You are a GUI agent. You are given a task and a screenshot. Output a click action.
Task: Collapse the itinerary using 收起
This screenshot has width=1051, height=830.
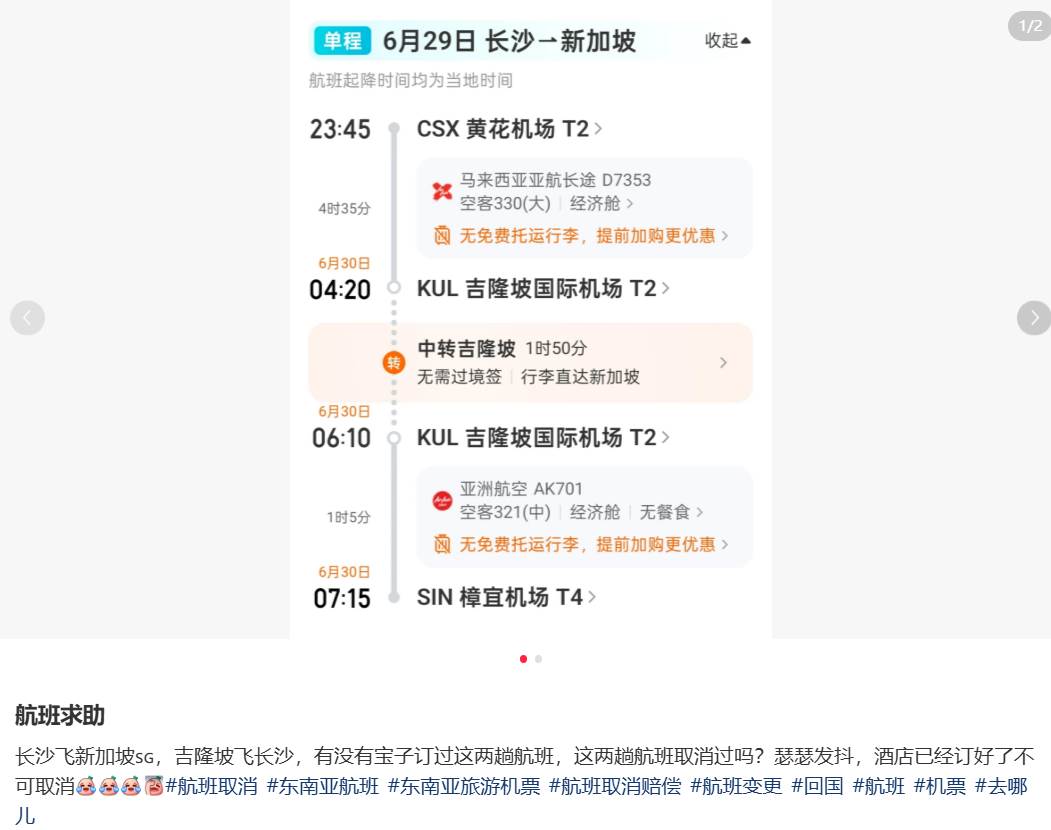727,41
